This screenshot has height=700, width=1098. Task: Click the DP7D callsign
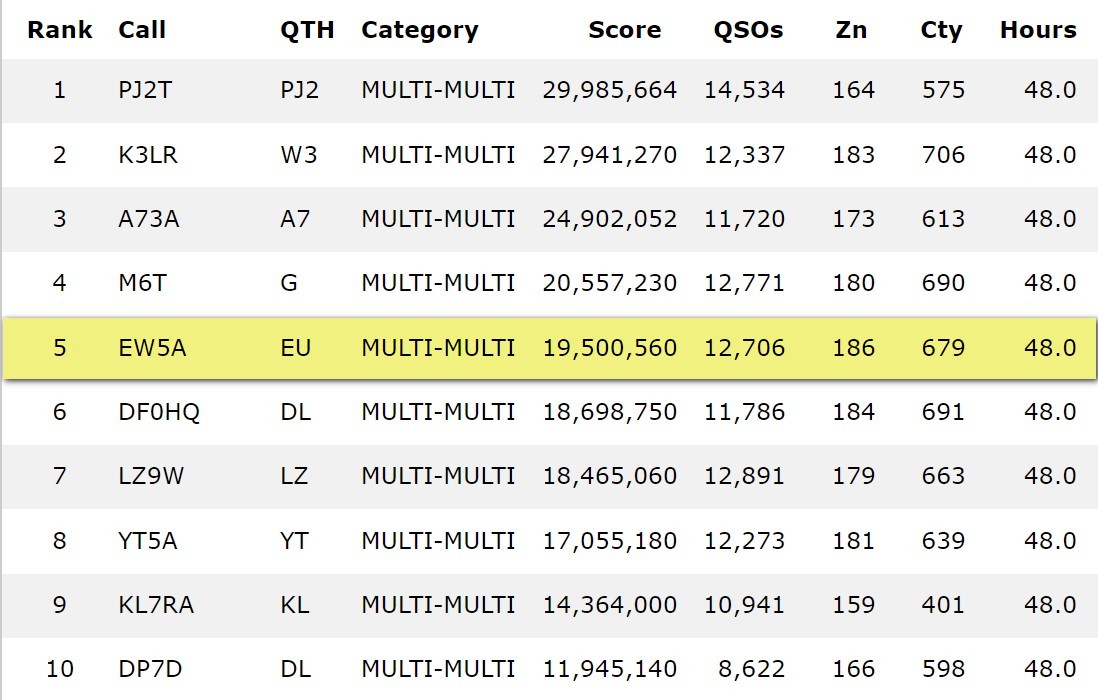pyautogui.click(x=148, y=669)
